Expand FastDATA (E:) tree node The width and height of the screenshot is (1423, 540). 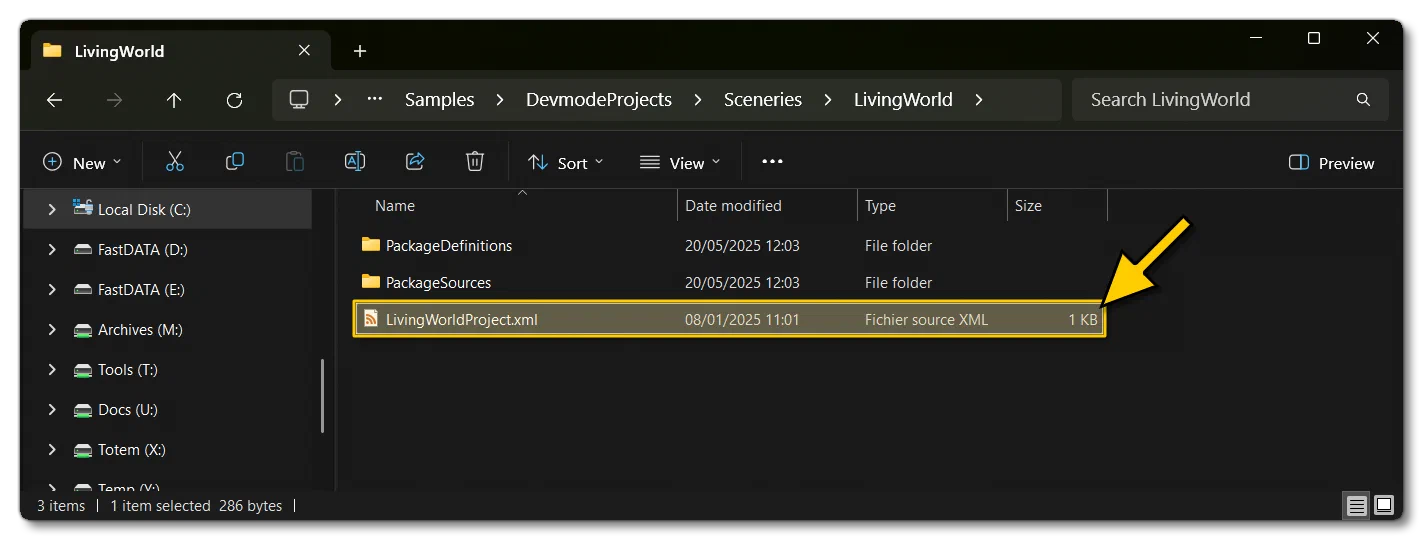click(52, 289)
